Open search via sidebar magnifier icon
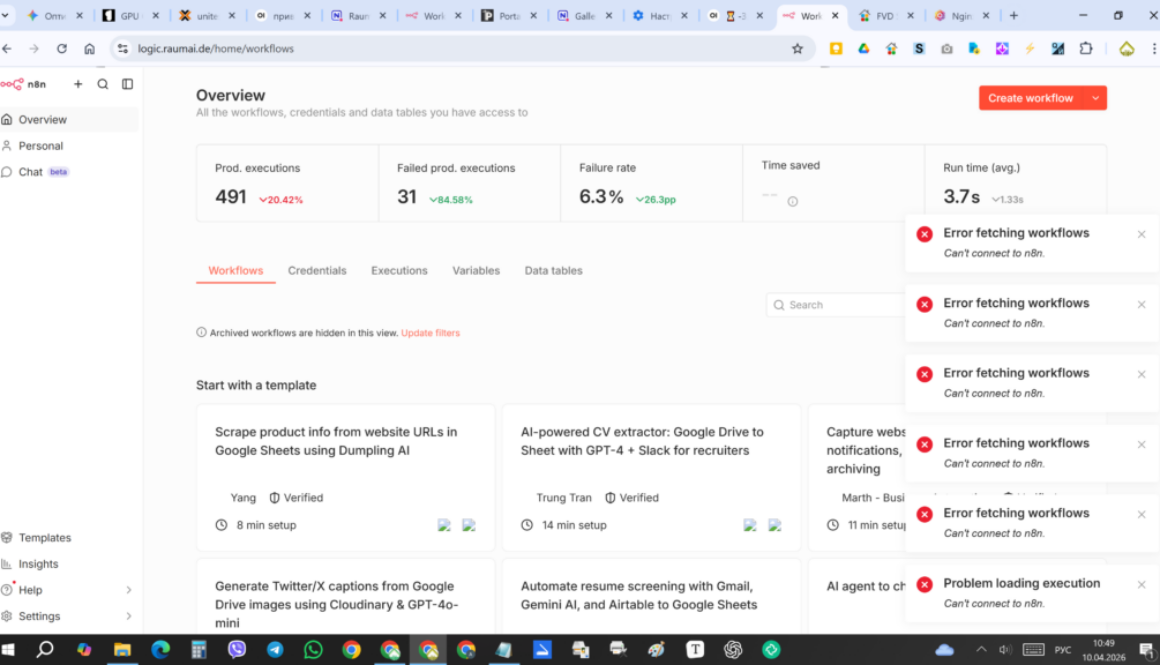 point(103,84)
